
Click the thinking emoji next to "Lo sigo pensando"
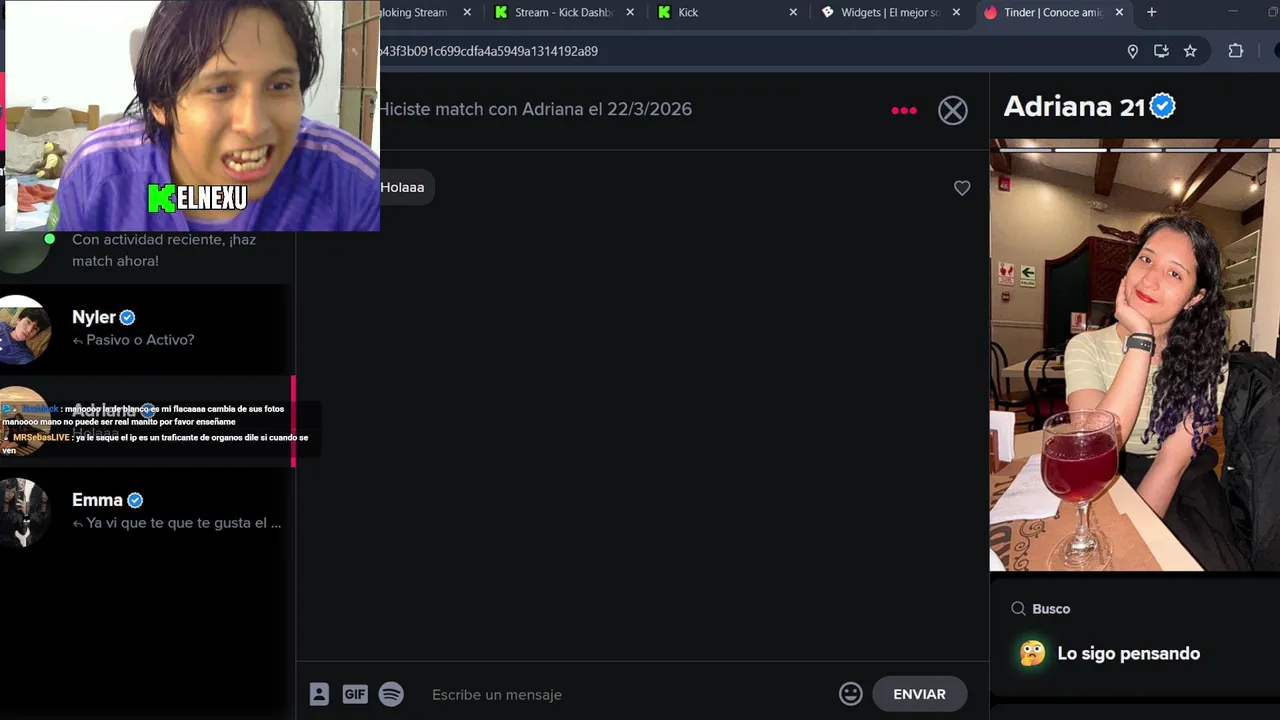click(x=1033, y=654)
